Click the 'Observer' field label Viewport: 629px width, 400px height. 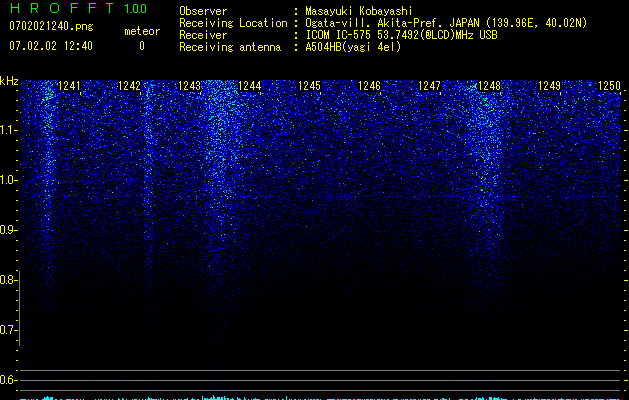click(x=203, y=11)
